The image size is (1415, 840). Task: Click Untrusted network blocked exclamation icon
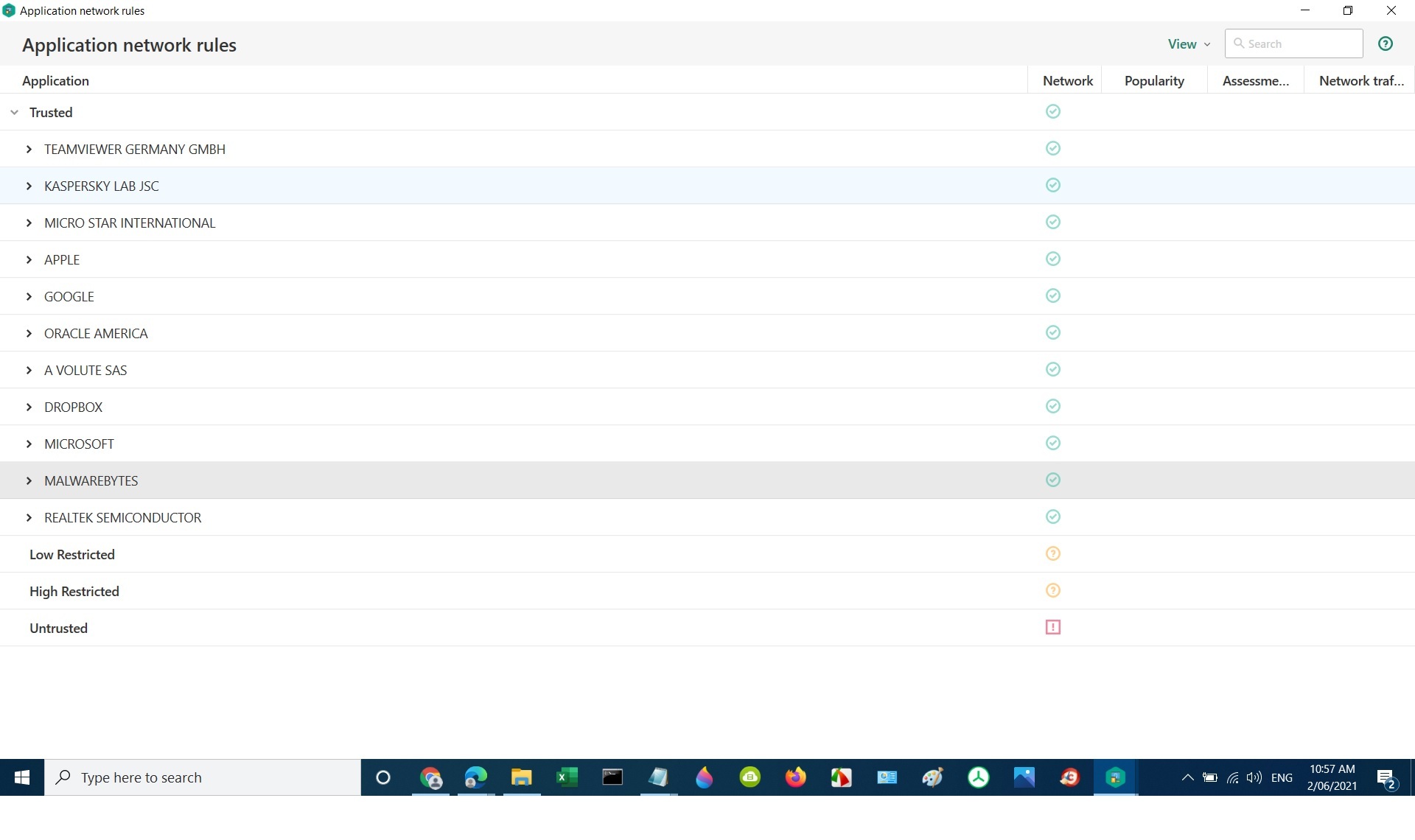[1053, 627]
